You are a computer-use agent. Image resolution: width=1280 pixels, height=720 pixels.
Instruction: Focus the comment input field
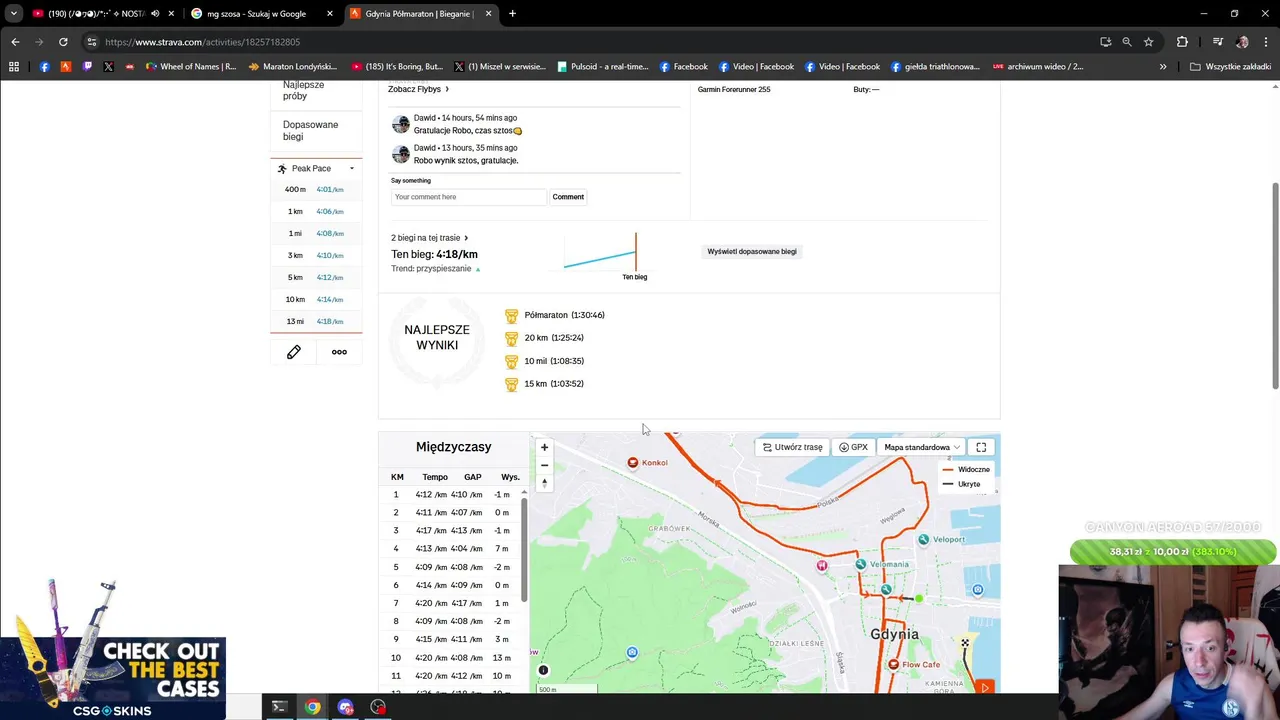(x=468, y=197)
